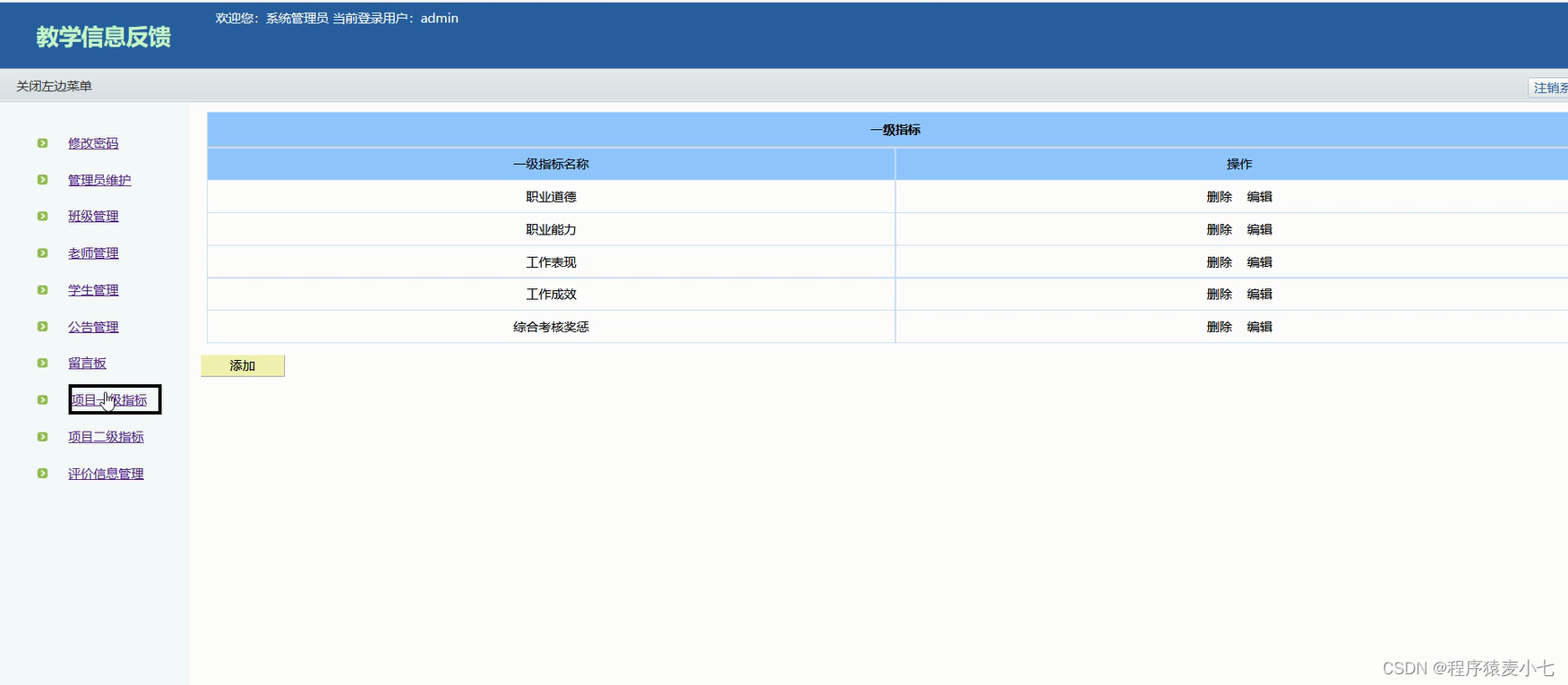Click the 注销 logout button

pos(1548,88)
